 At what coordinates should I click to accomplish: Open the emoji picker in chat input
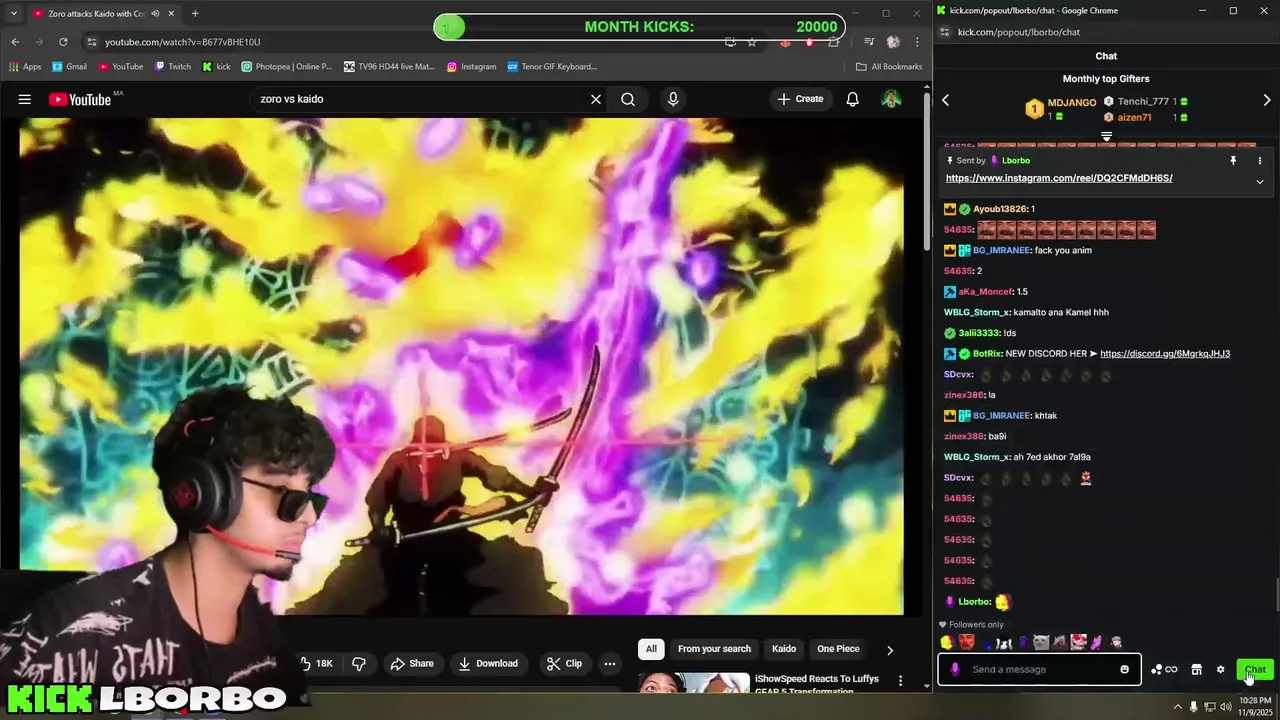pos(1125,669)
